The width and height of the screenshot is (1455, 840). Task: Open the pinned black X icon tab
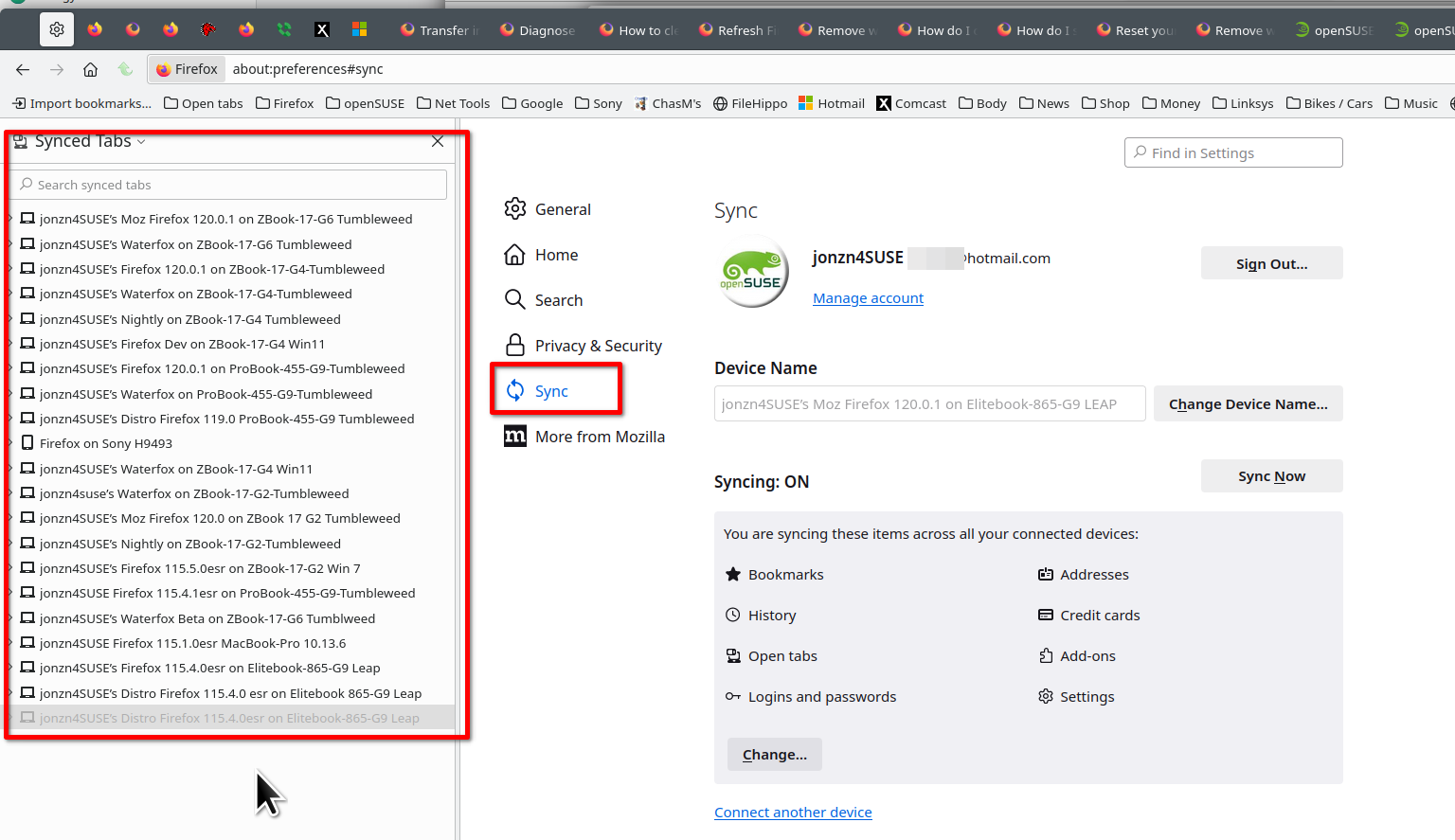click(x=322, y=29)
